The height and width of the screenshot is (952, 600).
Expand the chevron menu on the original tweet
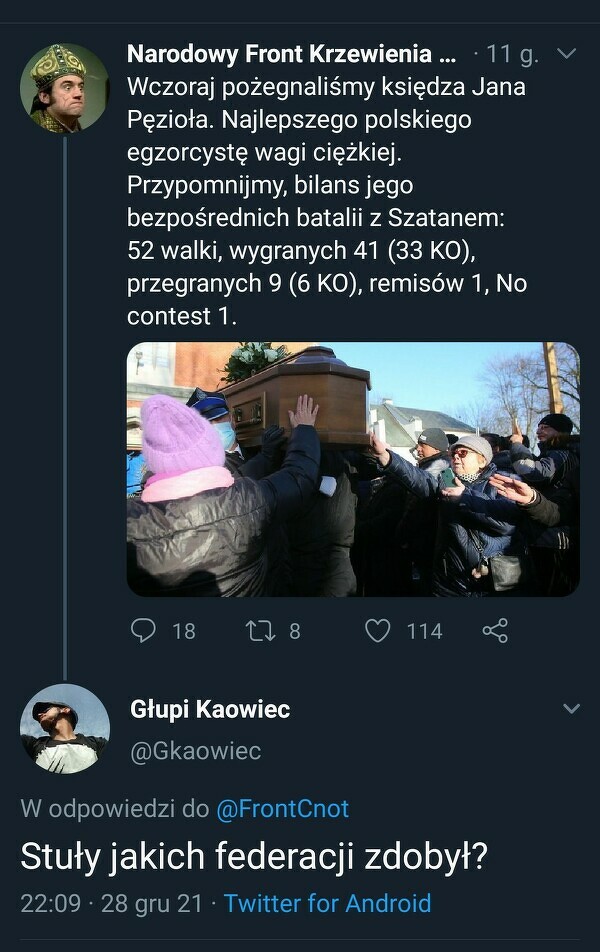pyautogui.click(x=566, y=54)
